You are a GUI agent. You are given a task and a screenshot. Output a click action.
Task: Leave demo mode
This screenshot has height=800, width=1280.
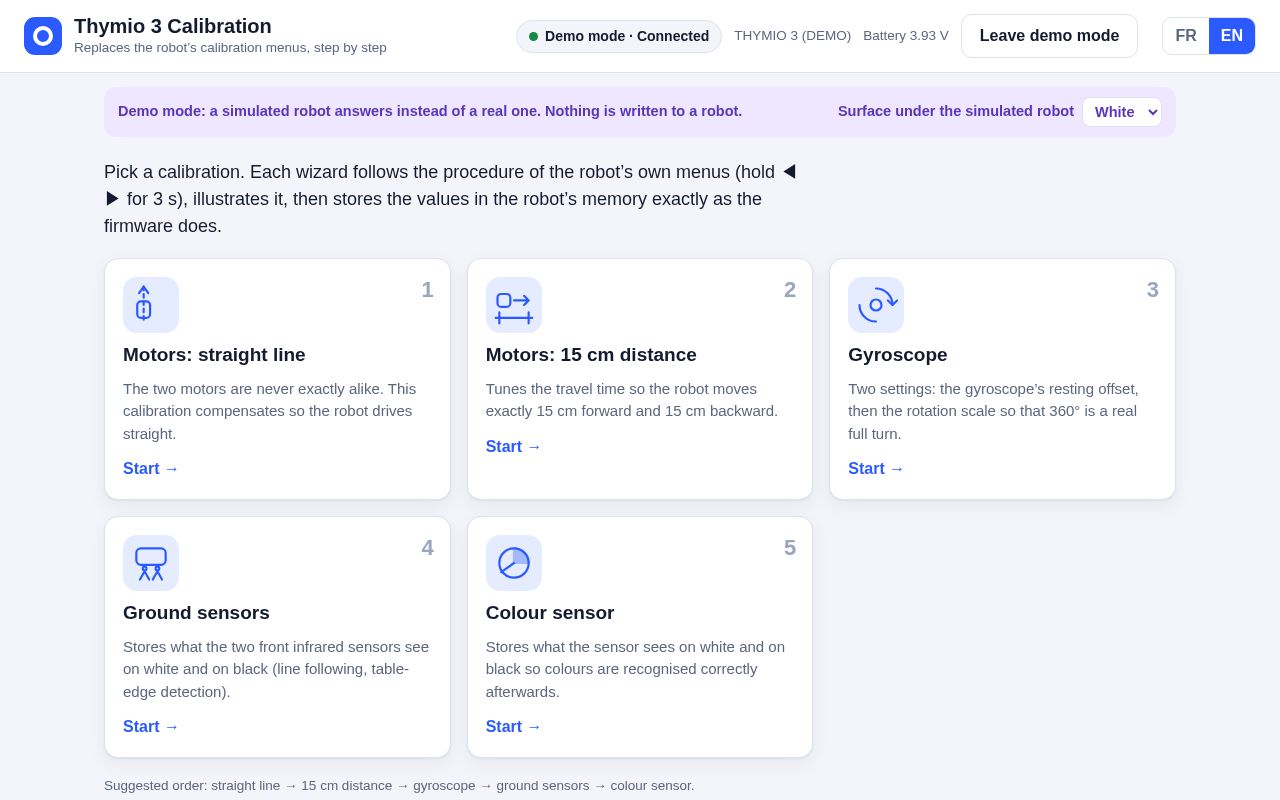tap(1049, 36)
